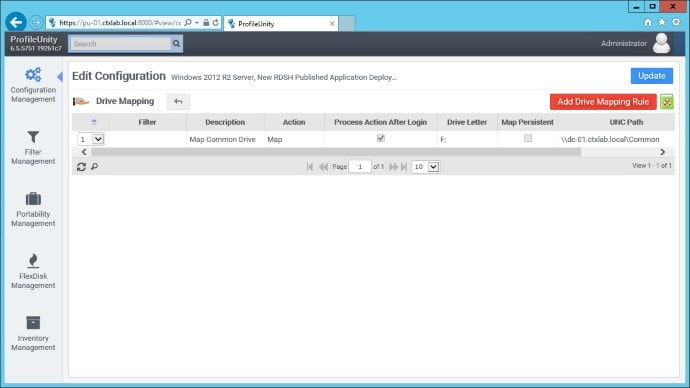Close the ProfileUnity browser tab

pos(332,24)
